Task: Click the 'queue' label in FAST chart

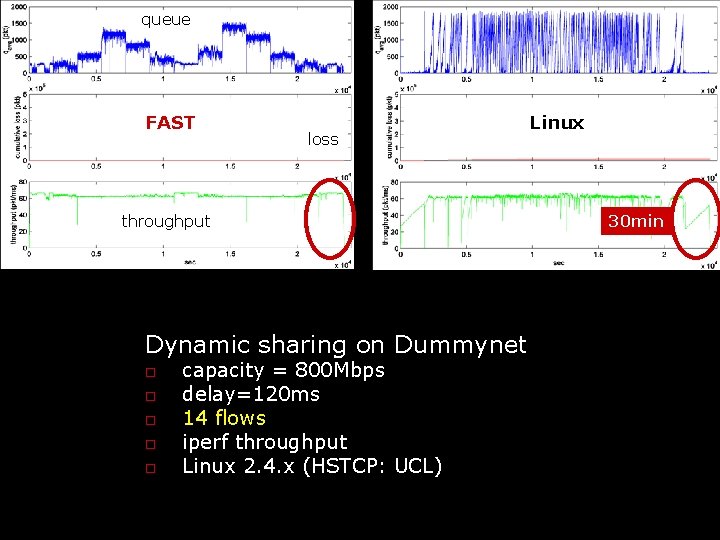Action: pyautogui.click(x=165, y=20)
